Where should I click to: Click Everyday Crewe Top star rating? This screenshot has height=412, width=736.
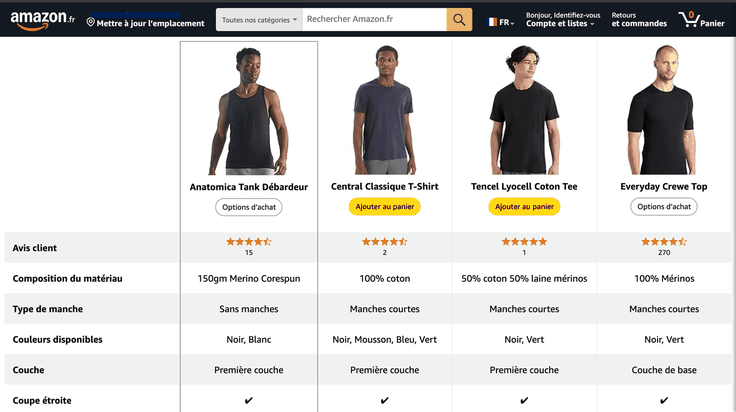pyautogui.click(x=663, y=242)
